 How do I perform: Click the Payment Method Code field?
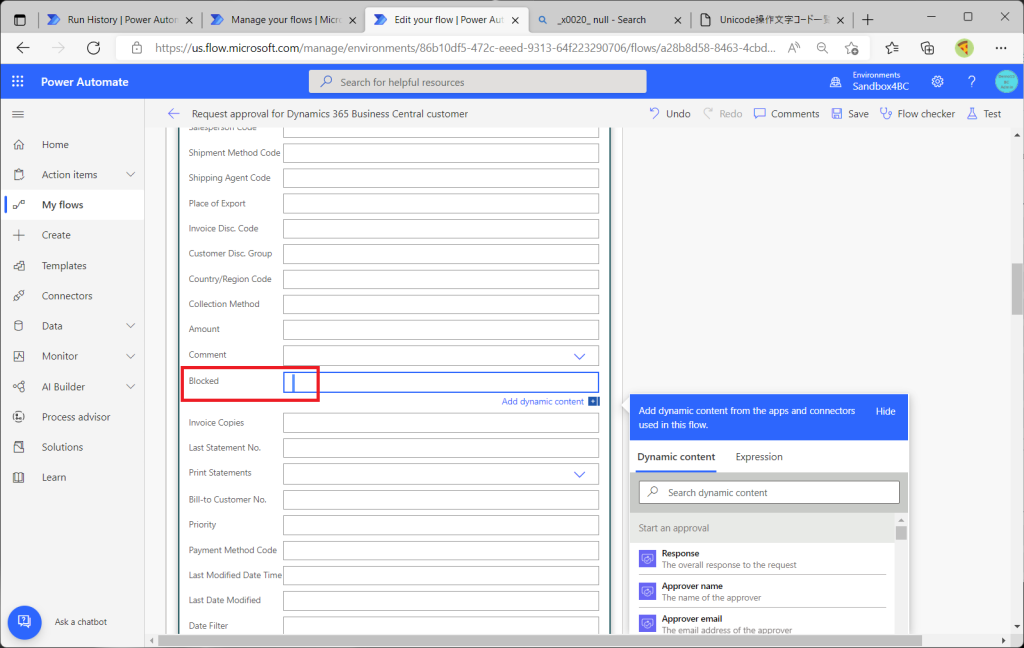[441, 550]
